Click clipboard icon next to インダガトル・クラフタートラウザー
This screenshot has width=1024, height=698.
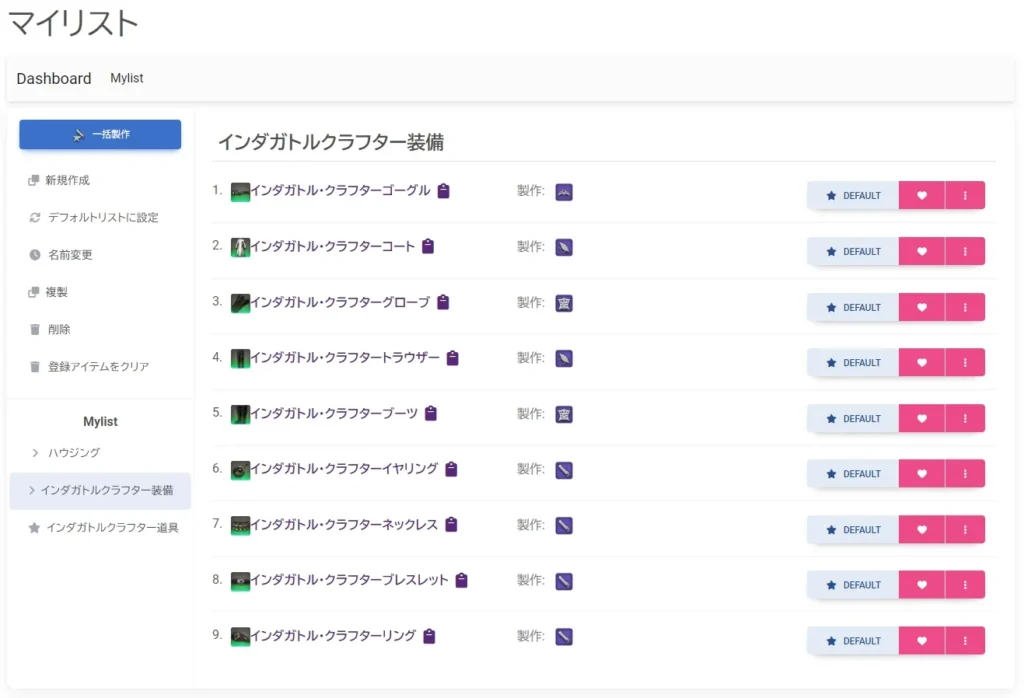(x=453, y=357)
